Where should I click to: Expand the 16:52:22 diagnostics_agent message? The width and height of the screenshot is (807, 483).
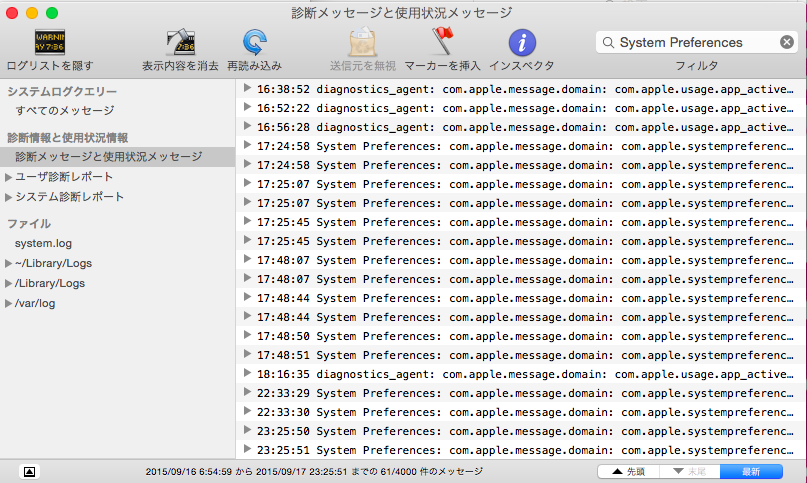coord(247,107)
